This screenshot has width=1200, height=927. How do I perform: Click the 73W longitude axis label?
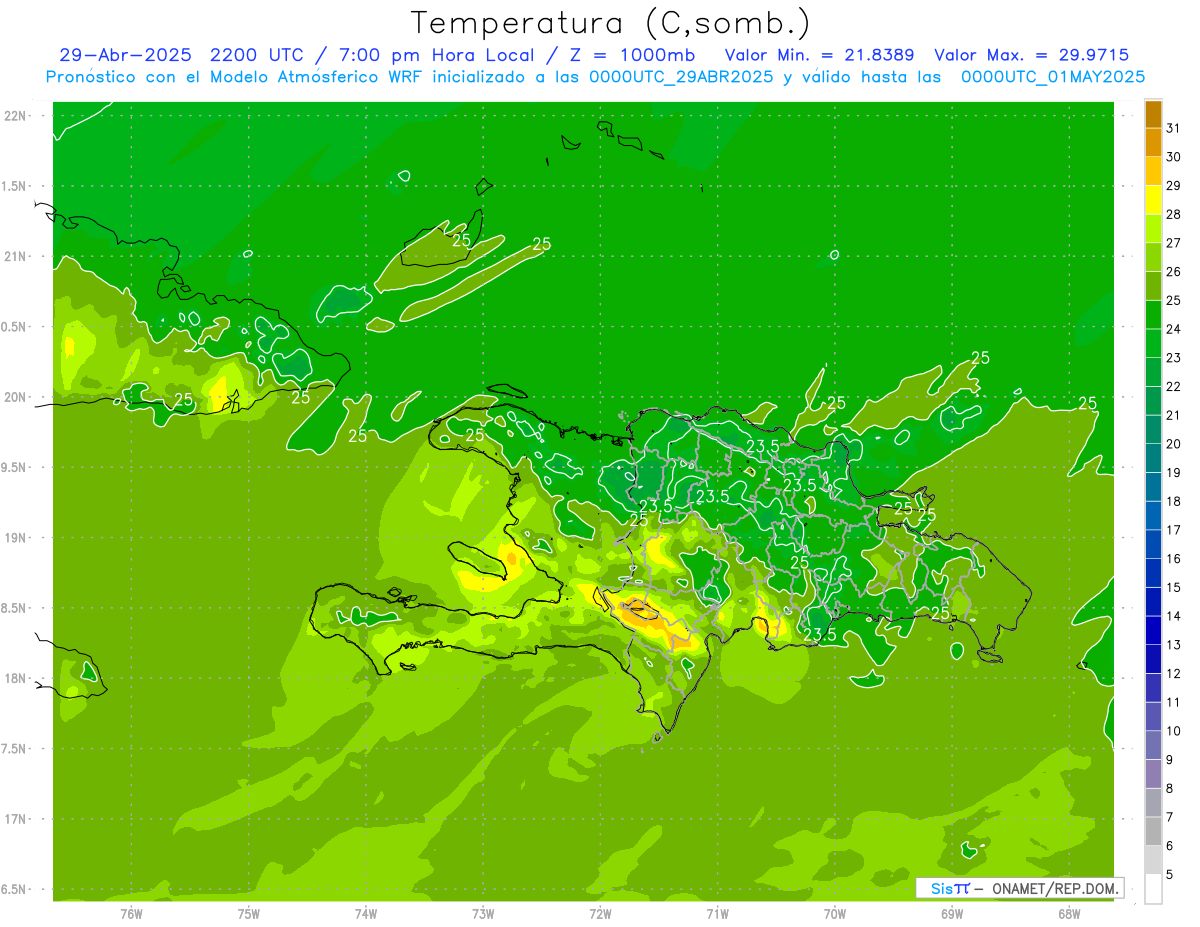pyautogui.click(x=483, y=913)
